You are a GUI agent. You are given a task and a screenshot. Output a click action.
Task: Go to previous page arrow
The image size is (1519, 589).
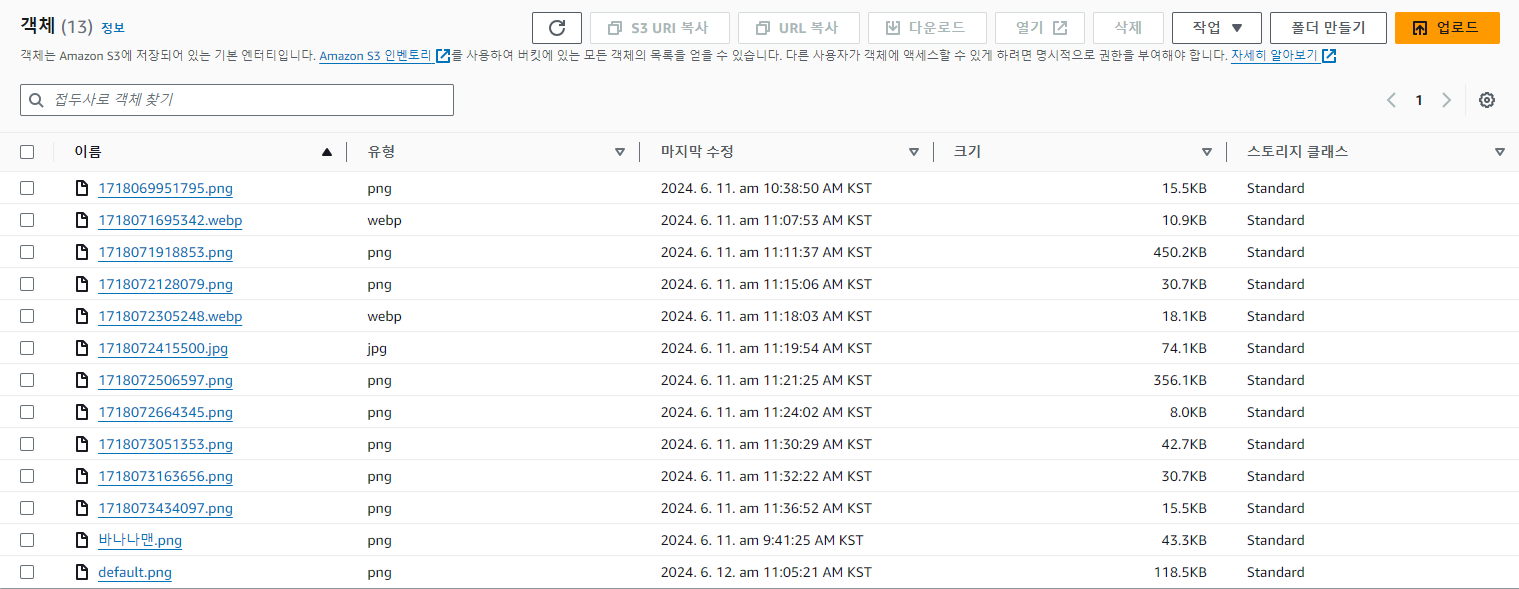[1391, 100]
